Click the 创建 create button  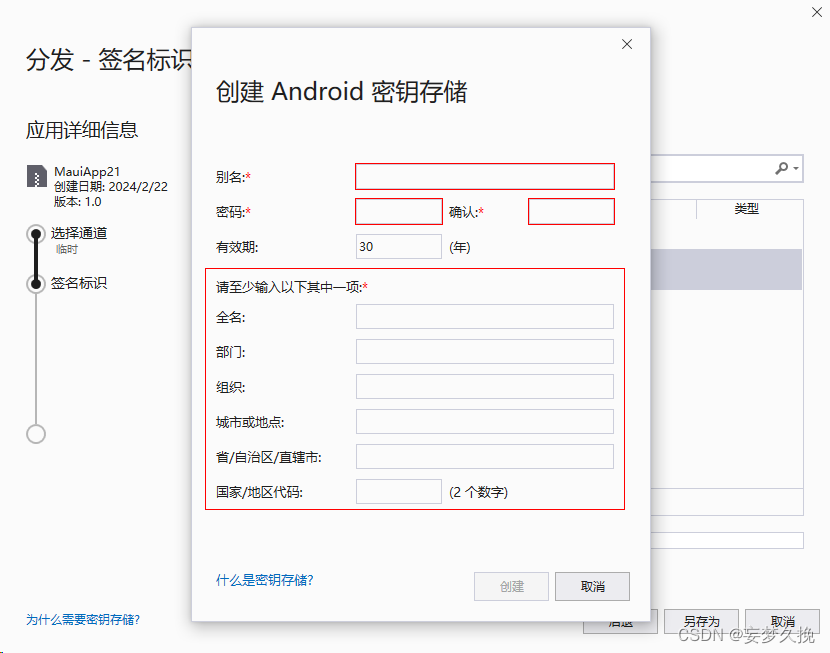(511, 586)
